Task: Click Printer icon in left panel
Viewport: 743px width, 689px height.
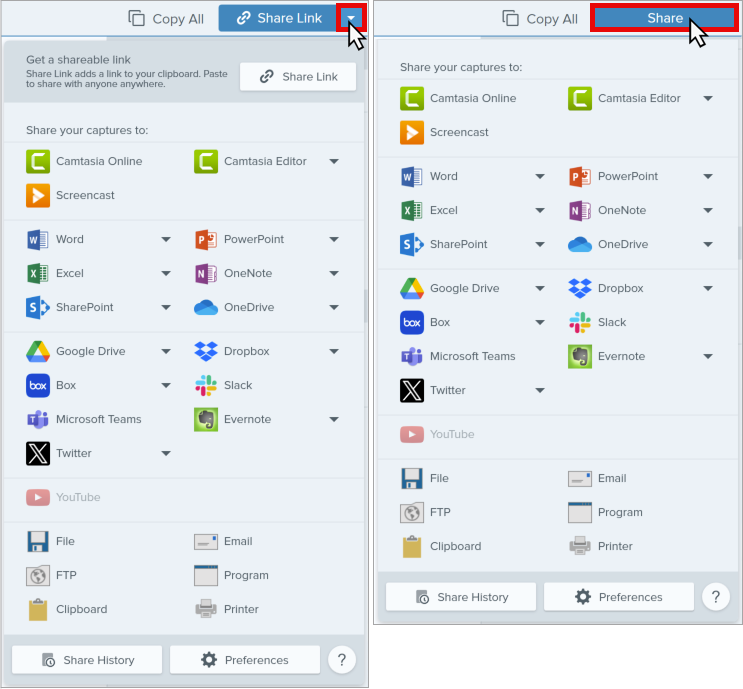Action: 206,609
